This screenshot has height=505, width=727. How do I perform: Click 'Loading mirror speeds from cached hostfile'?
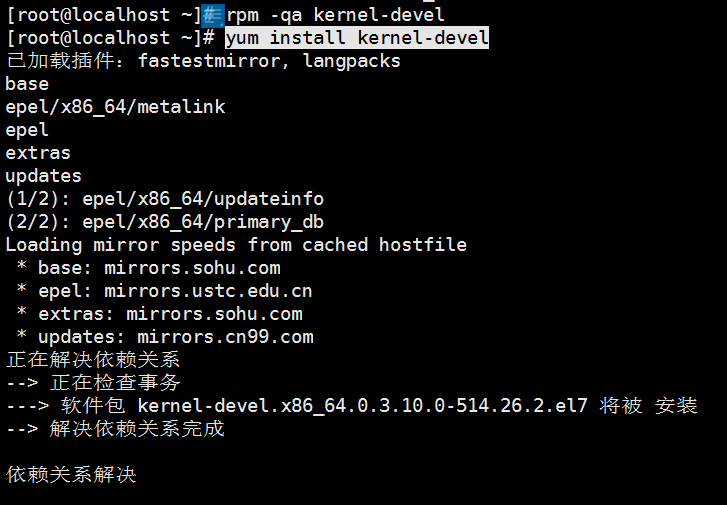coord(236,245)
